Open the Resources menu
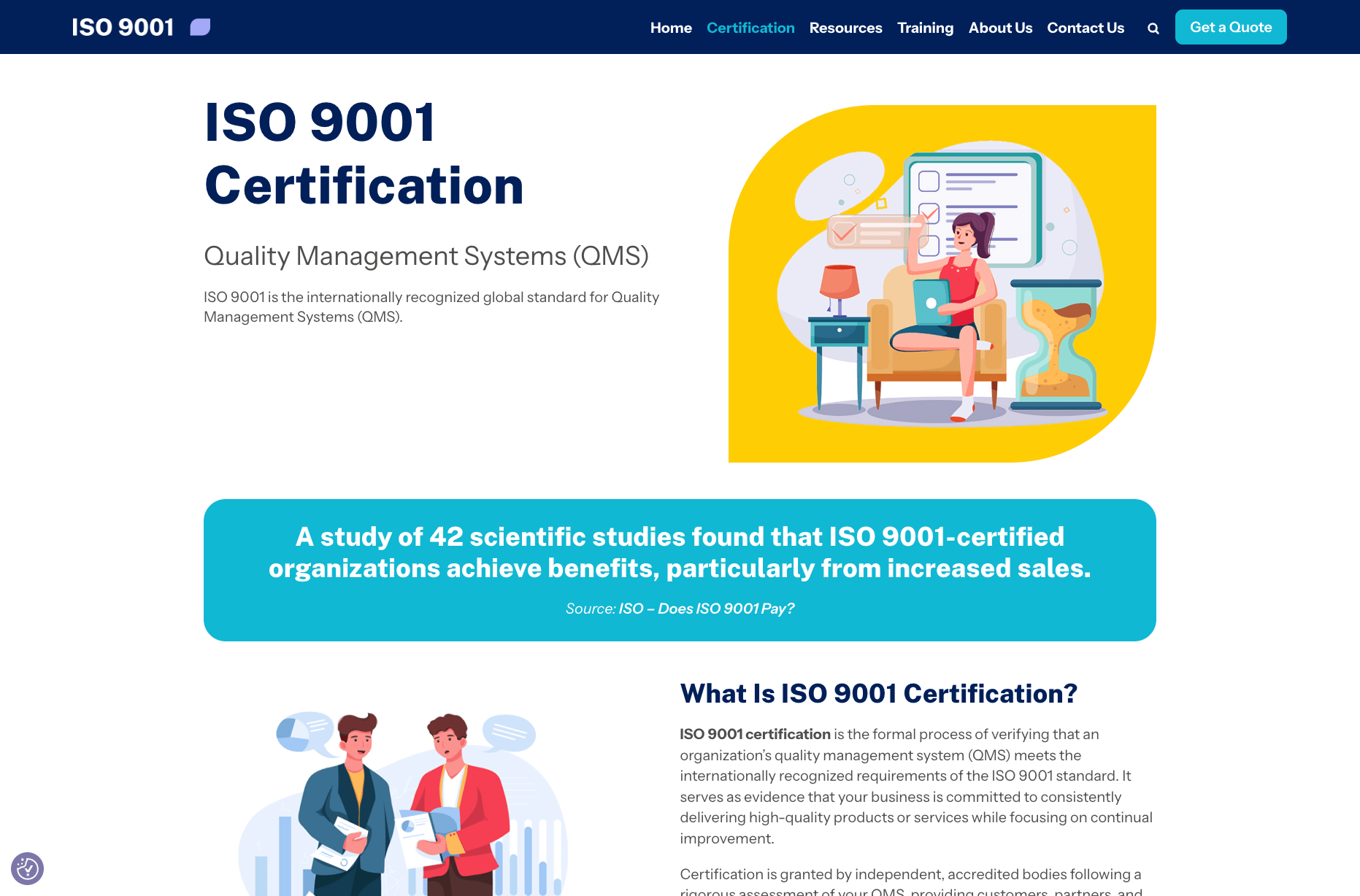1360x896 pixels. coord(845,28)
